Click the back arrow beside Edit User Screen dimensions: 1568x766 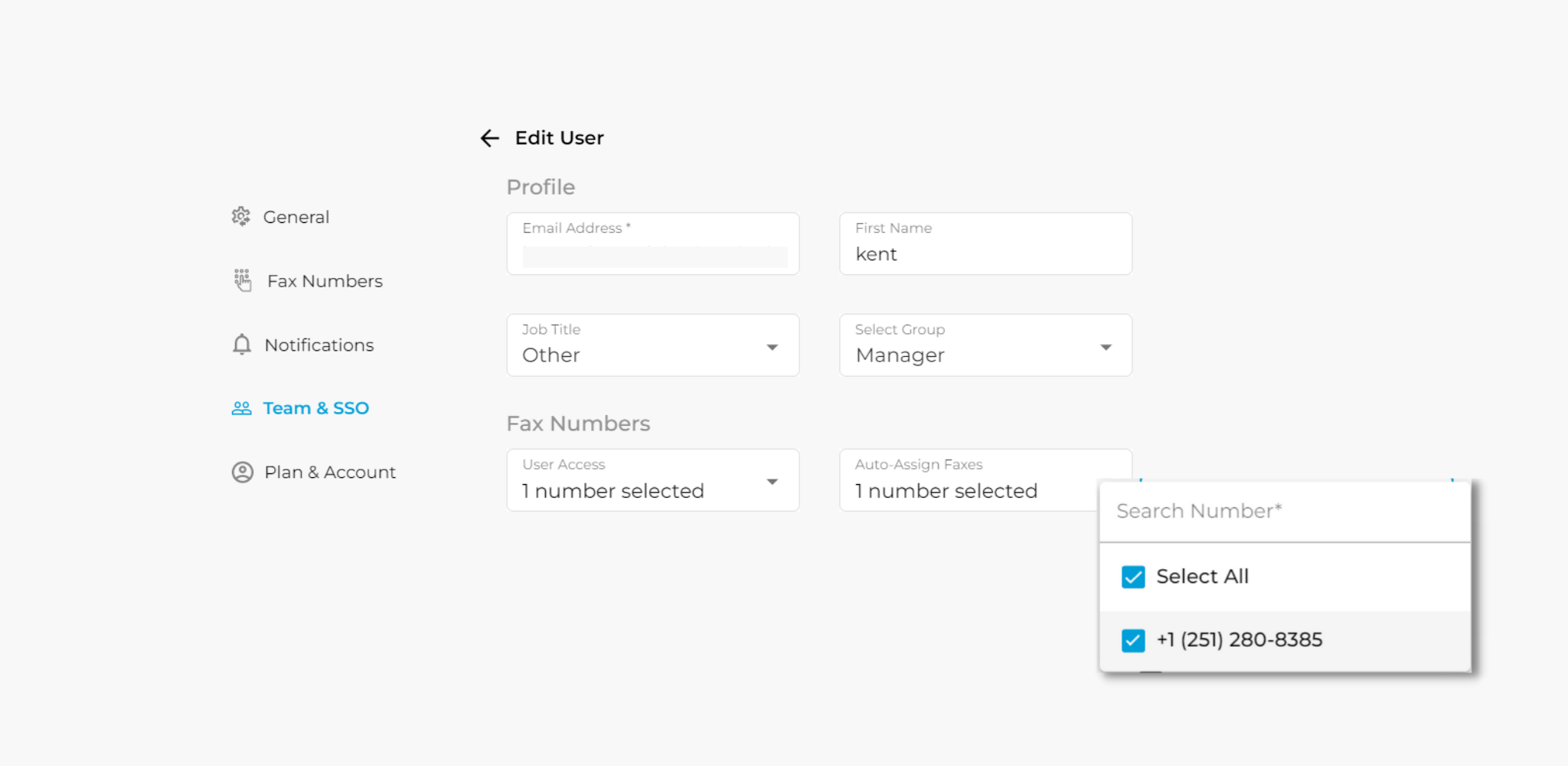(490, 138)
